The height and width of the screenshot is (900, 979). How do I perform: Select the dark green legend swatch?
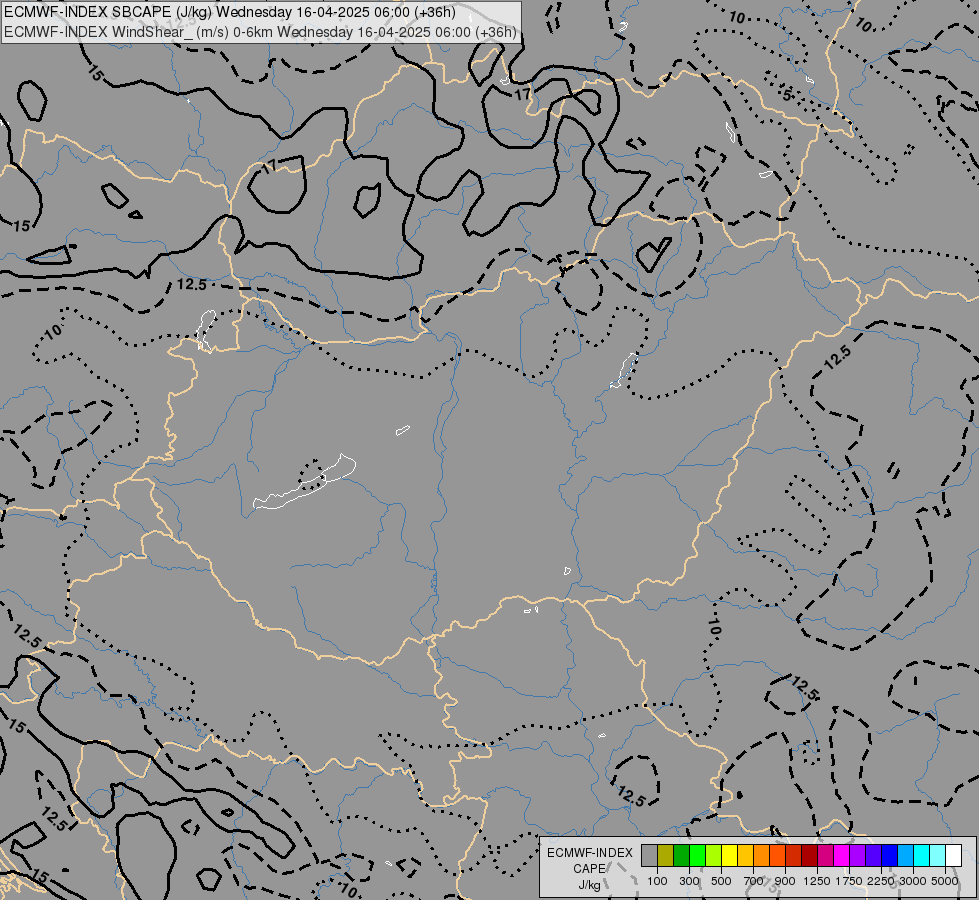coord(681,855)
